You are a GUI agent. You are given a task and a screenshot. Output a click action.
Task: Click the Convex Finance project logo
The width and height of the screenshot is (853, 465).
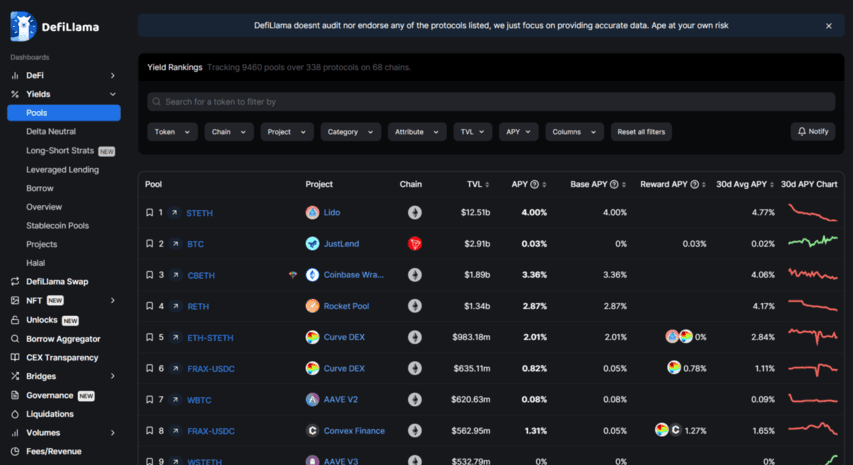tap(312, 431)
